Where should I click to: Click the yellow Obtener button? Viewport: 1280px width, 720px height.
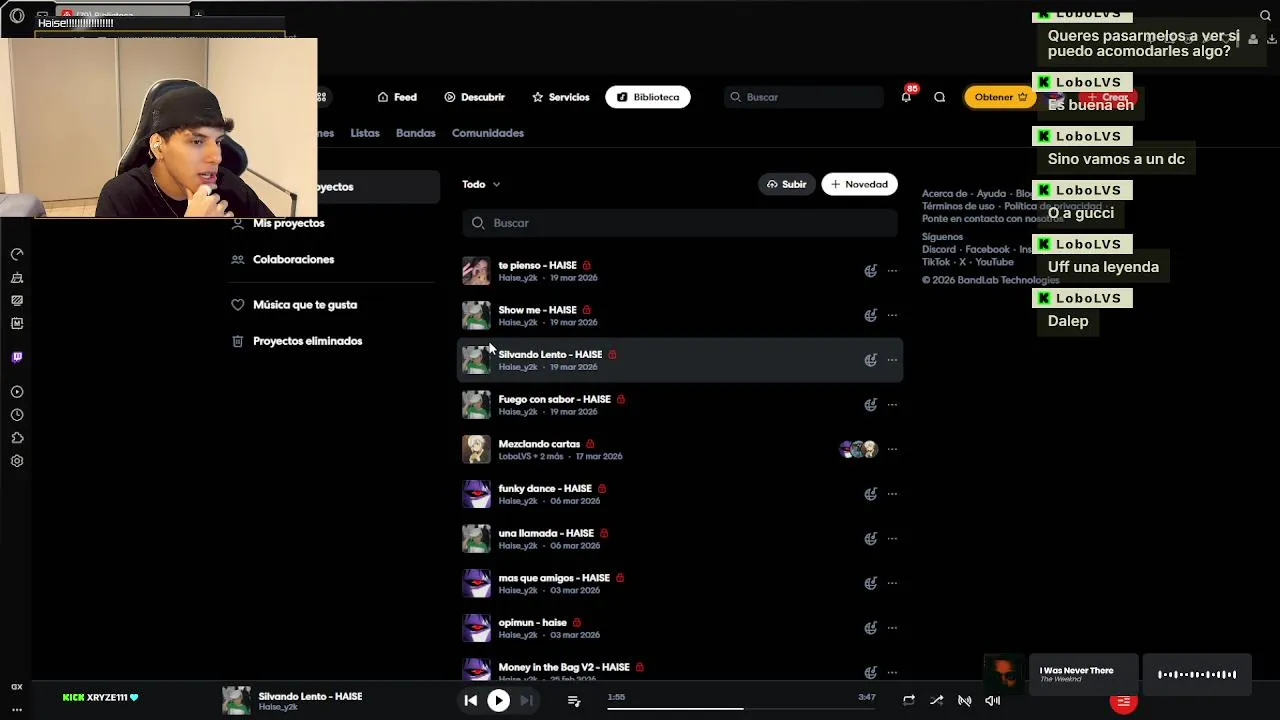[1000, 97]
